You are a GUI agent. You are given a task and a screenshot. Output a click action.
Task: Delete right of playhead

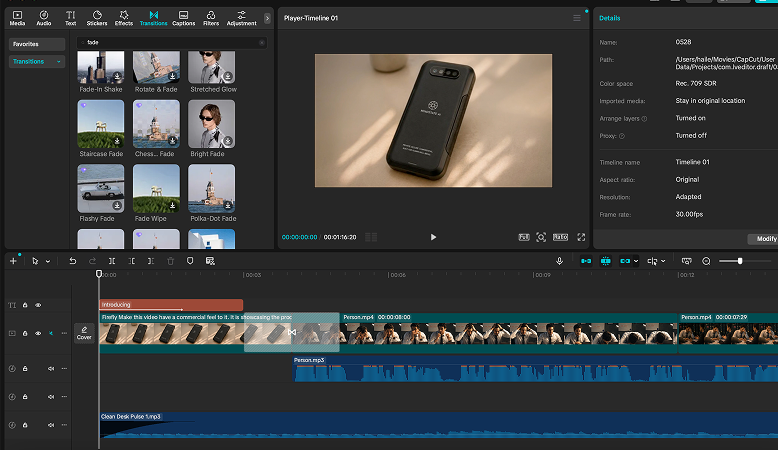[151, 261]
